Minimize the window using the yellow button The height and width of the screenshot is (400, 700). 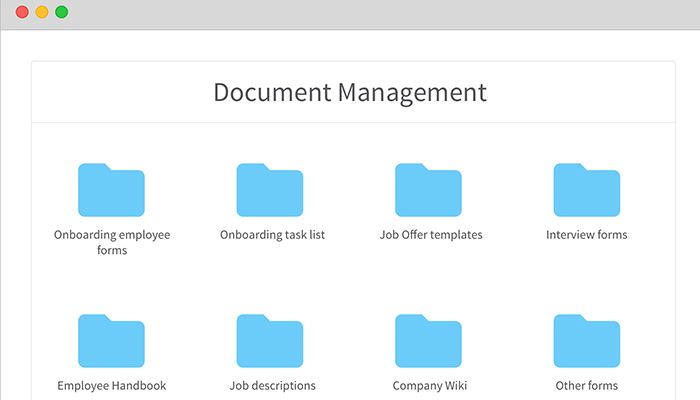click(x=42, y=12)
